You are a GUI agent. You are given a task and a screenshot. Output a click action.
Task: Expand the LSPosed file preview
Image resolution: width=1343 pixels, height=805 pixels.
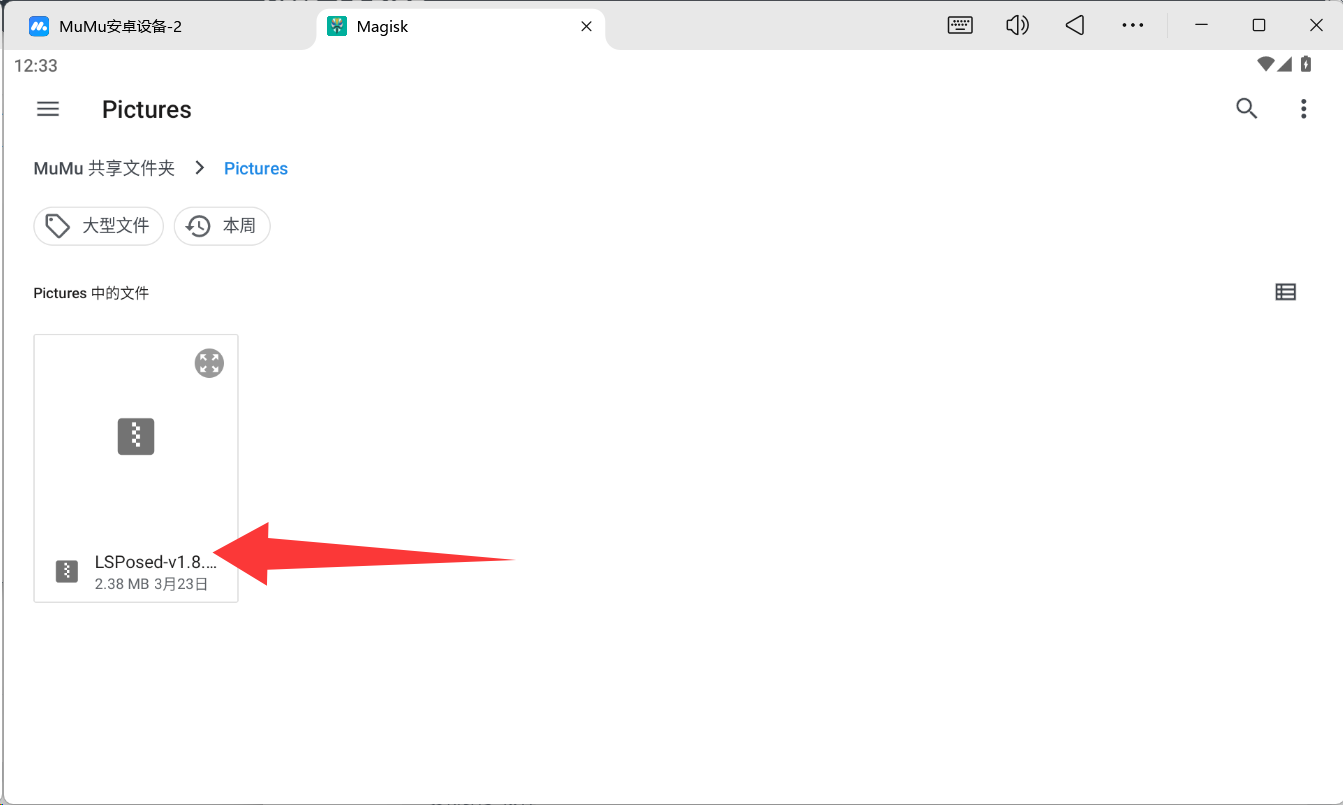pyautogui.click(x=209, y=363)
